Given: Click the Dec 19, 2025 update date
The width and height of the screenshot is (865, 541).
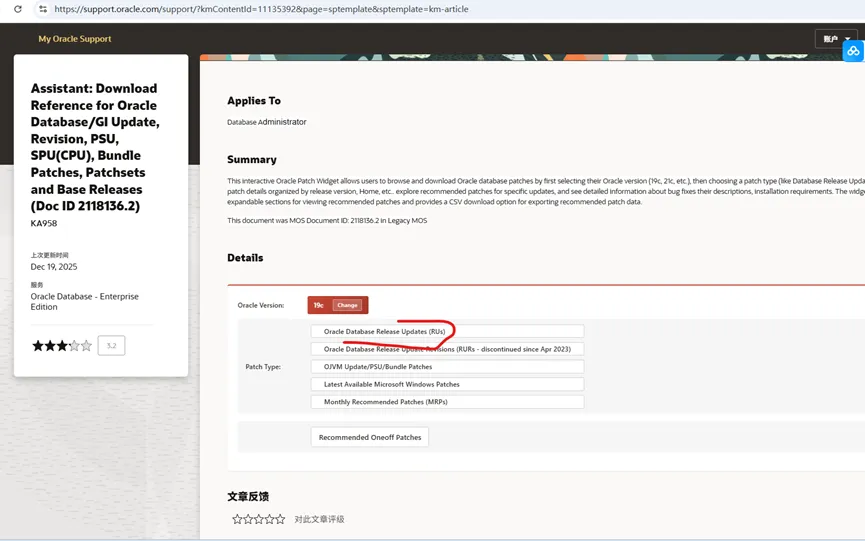Looking at the screenshot, I should tap(54, 266).
